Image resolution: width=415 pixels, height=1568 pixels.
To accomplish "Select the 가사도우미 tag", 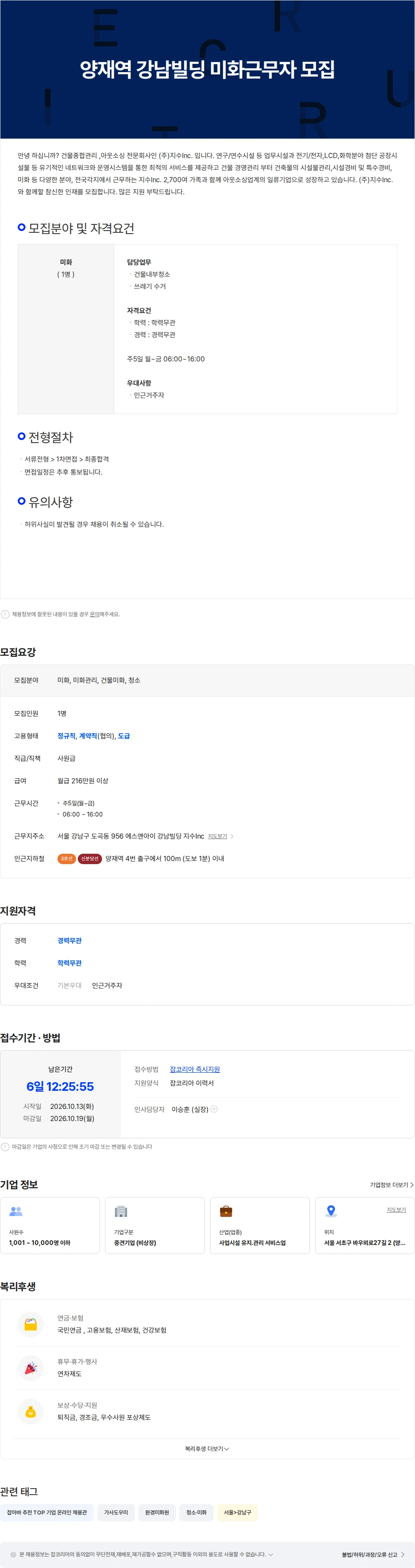I will 116,1512.
